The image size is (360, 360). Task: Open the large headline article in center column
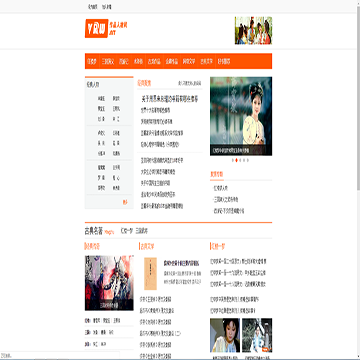click(170, 99)
